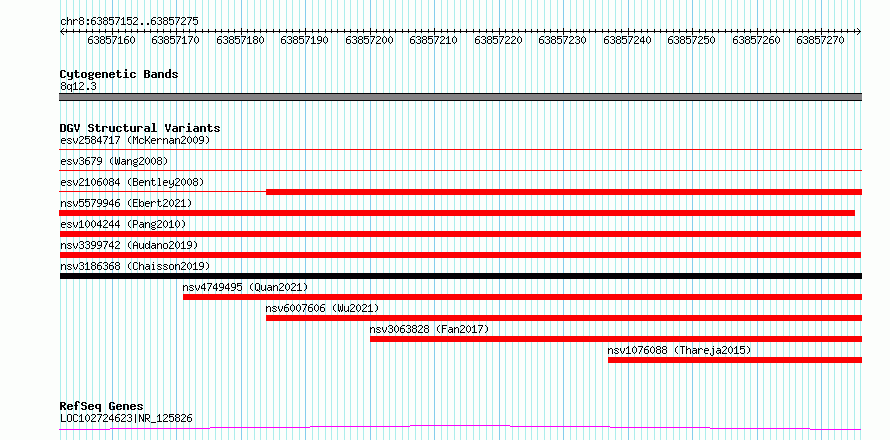This screenshot has height=440, width=890.
Task: Click ruler position 63857260
Action: click(x=756, y=41)
